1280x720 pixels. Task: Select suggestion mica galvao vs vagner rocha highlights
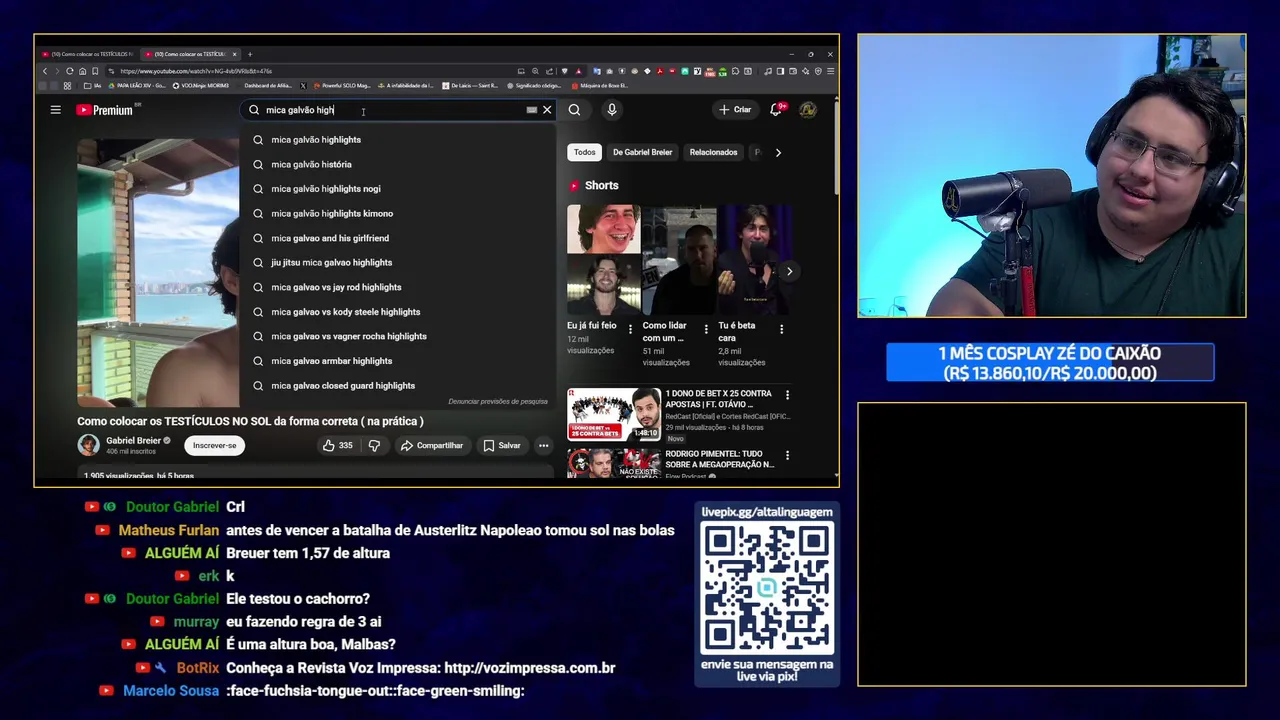pyautogui.click(x=397, y=336)
